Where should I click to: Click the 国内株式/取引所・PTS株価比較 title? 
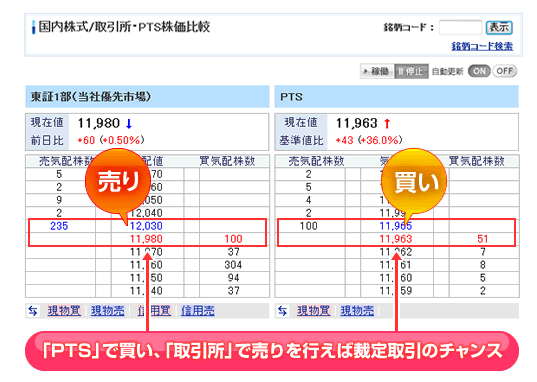124,27
